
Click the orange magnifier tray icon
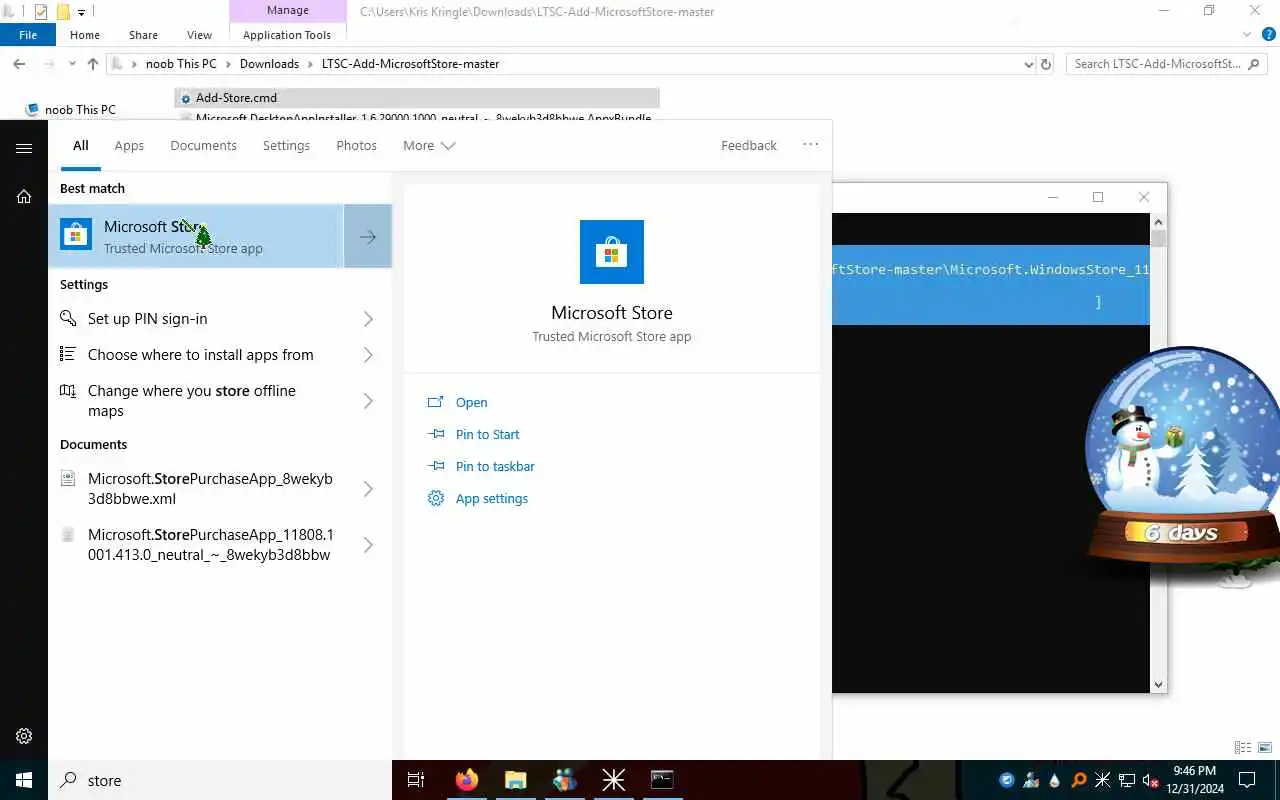tap(1078, 780)
